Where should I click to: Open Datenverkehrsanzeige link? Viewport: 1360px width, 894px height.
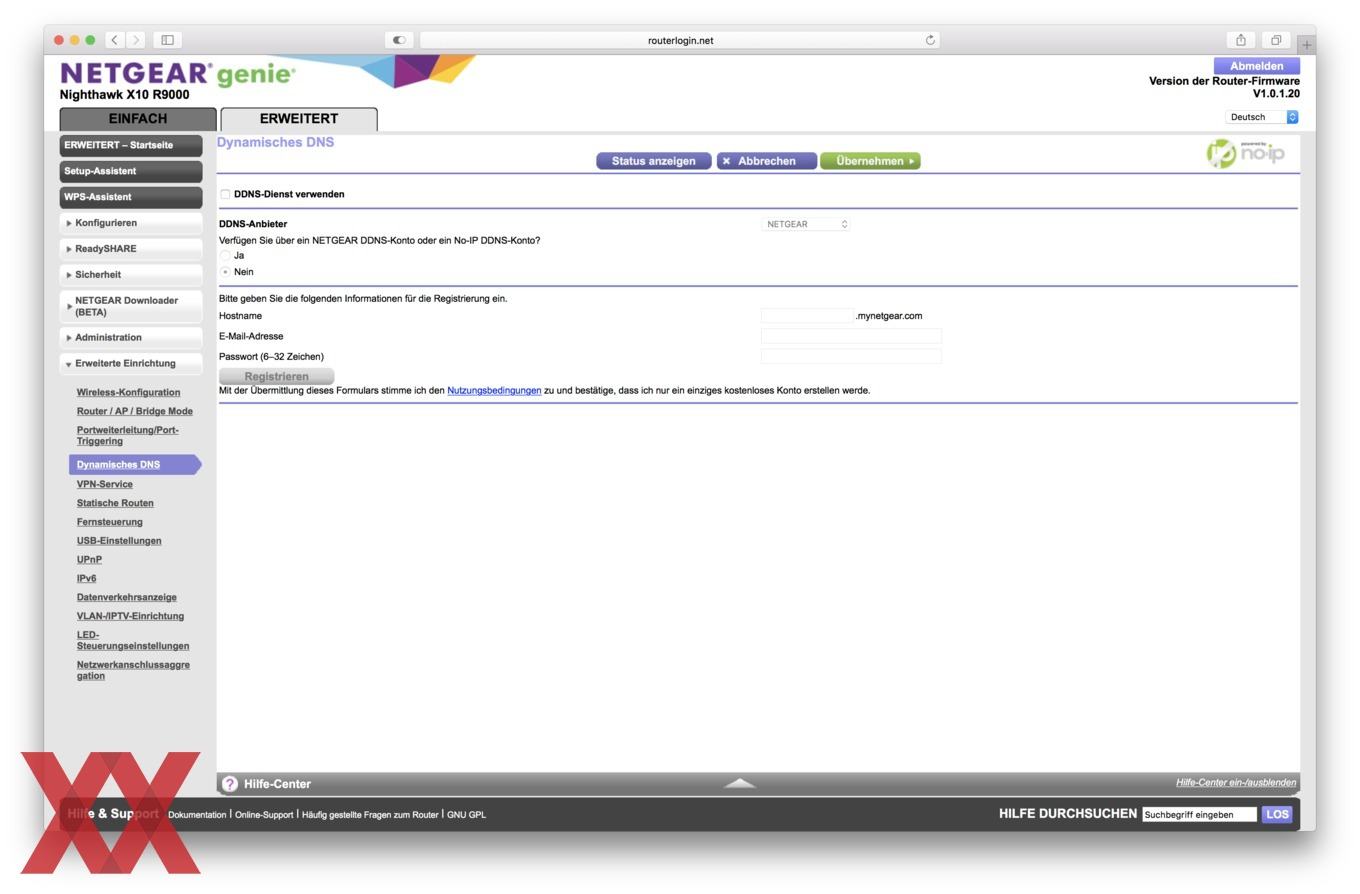pyautogui.click(x=126, y=598)
